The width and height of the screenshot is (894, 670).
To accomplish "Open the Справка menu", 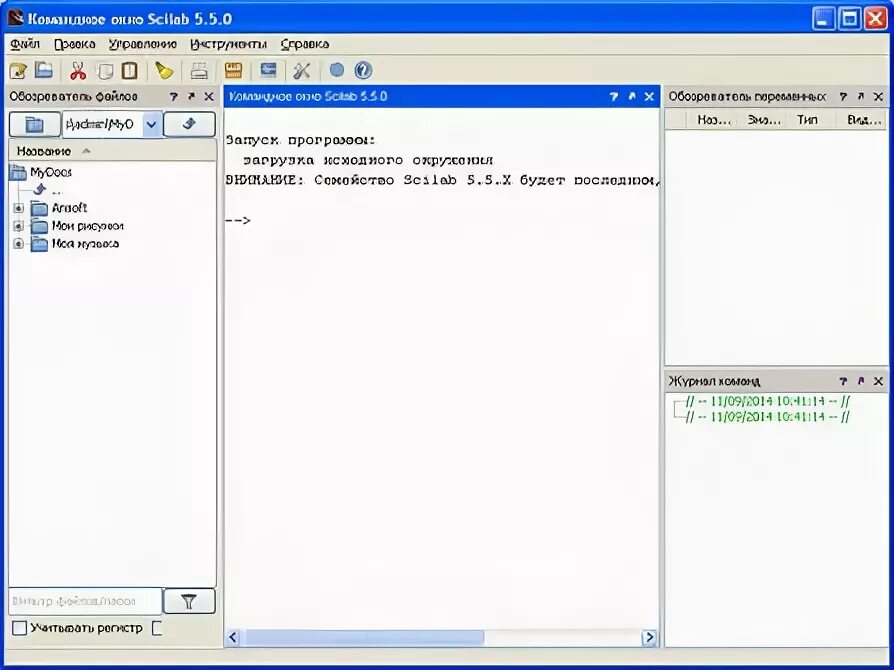I will tap(305, 44).
